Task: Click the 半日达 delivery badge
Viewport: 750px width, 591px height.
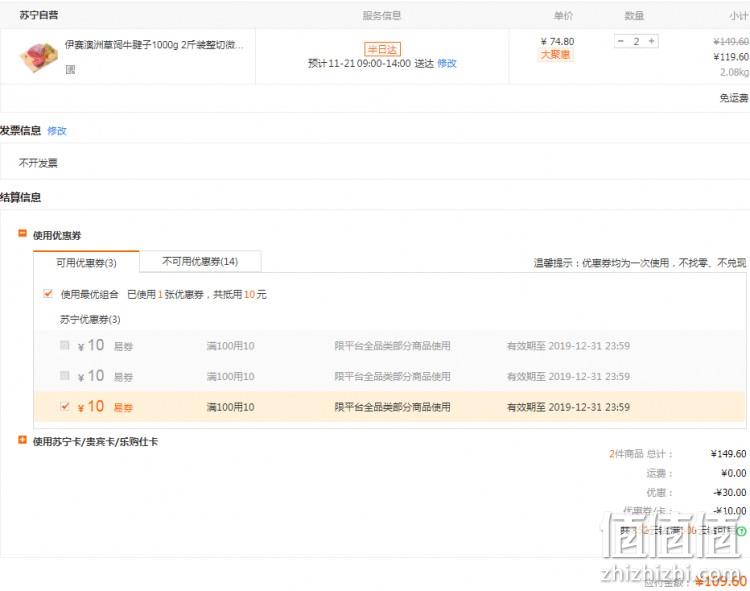Action: 382,49
